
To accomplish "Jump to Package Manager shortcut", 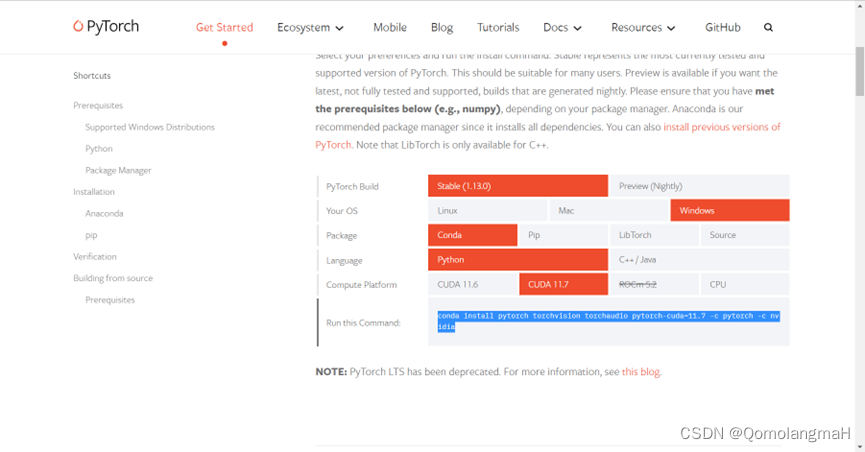I will coord(118,170).
